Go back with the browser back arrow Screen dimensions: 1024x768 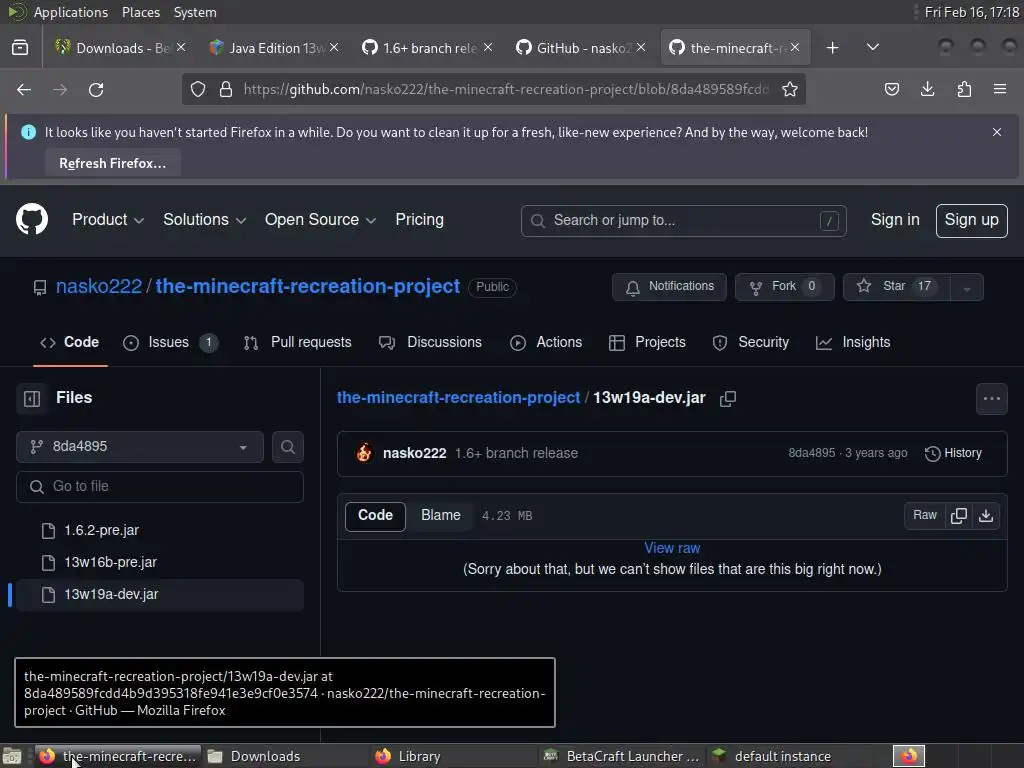pos(24,89)
